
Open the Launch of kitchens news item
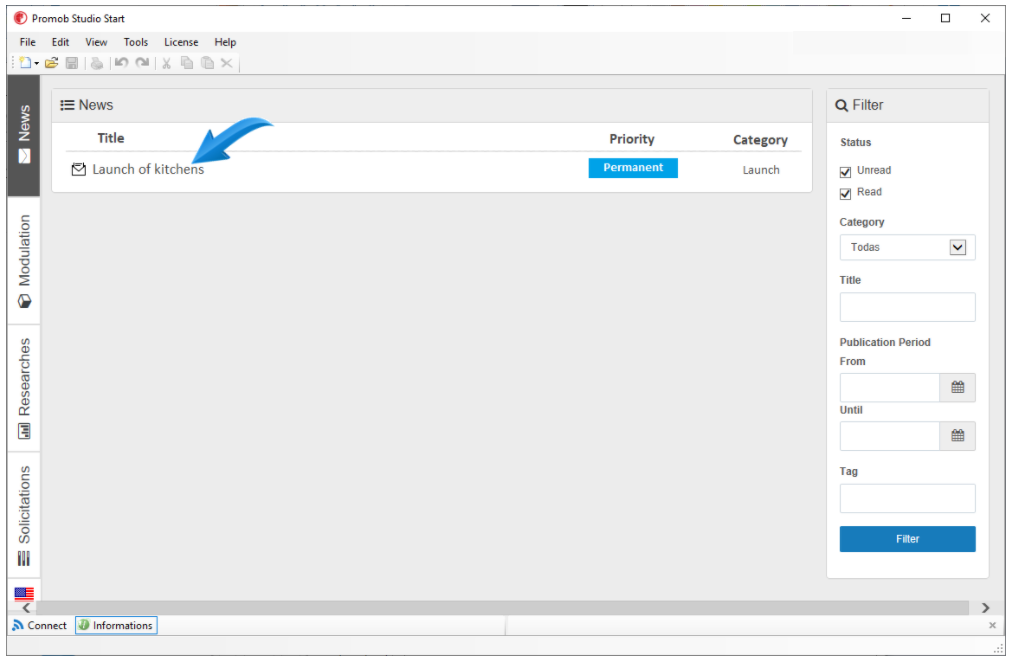tap(148, 169)
